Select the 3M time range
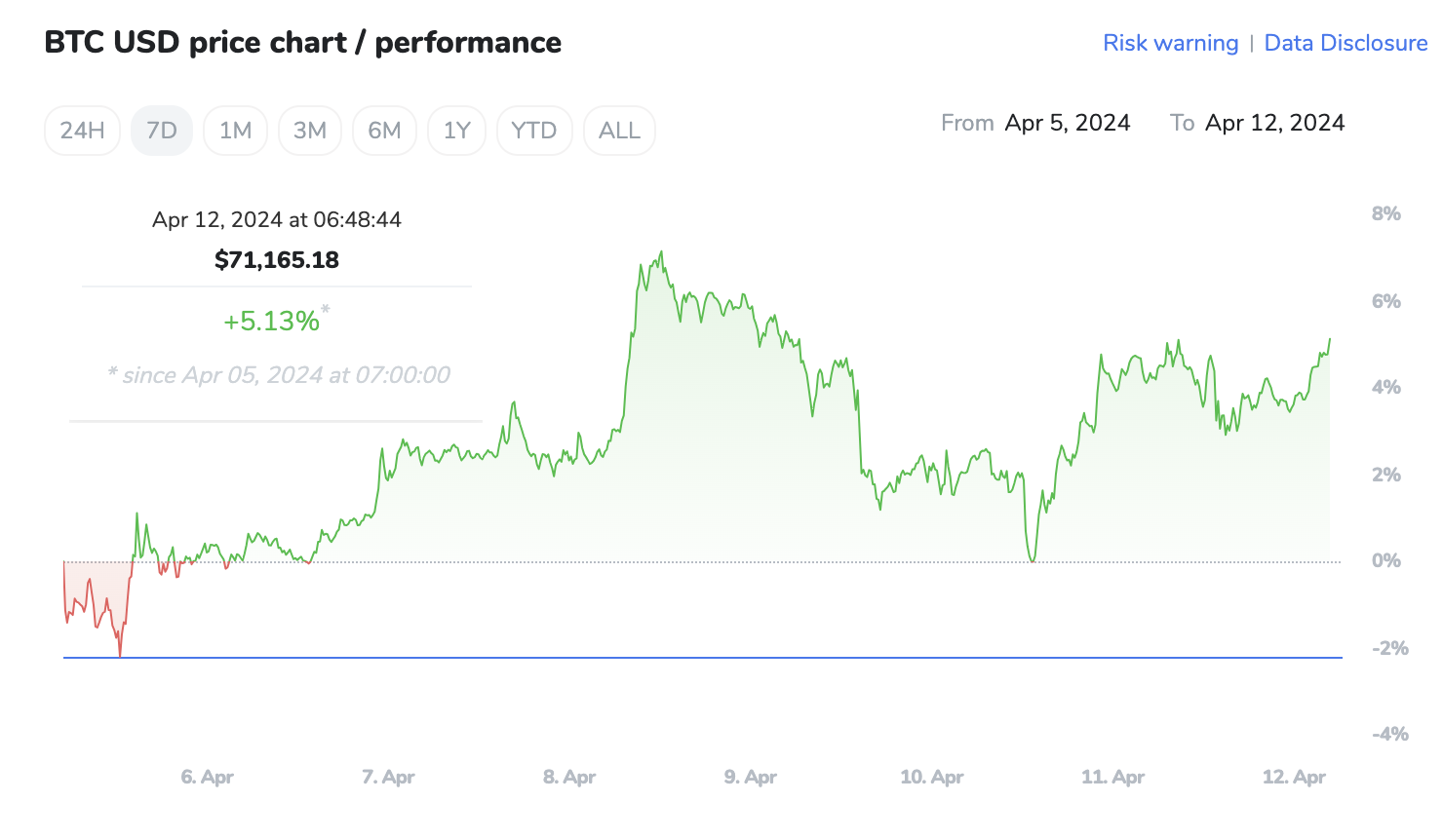Image resolution: width=1443 pixels, height=840 pixels. 309,130
